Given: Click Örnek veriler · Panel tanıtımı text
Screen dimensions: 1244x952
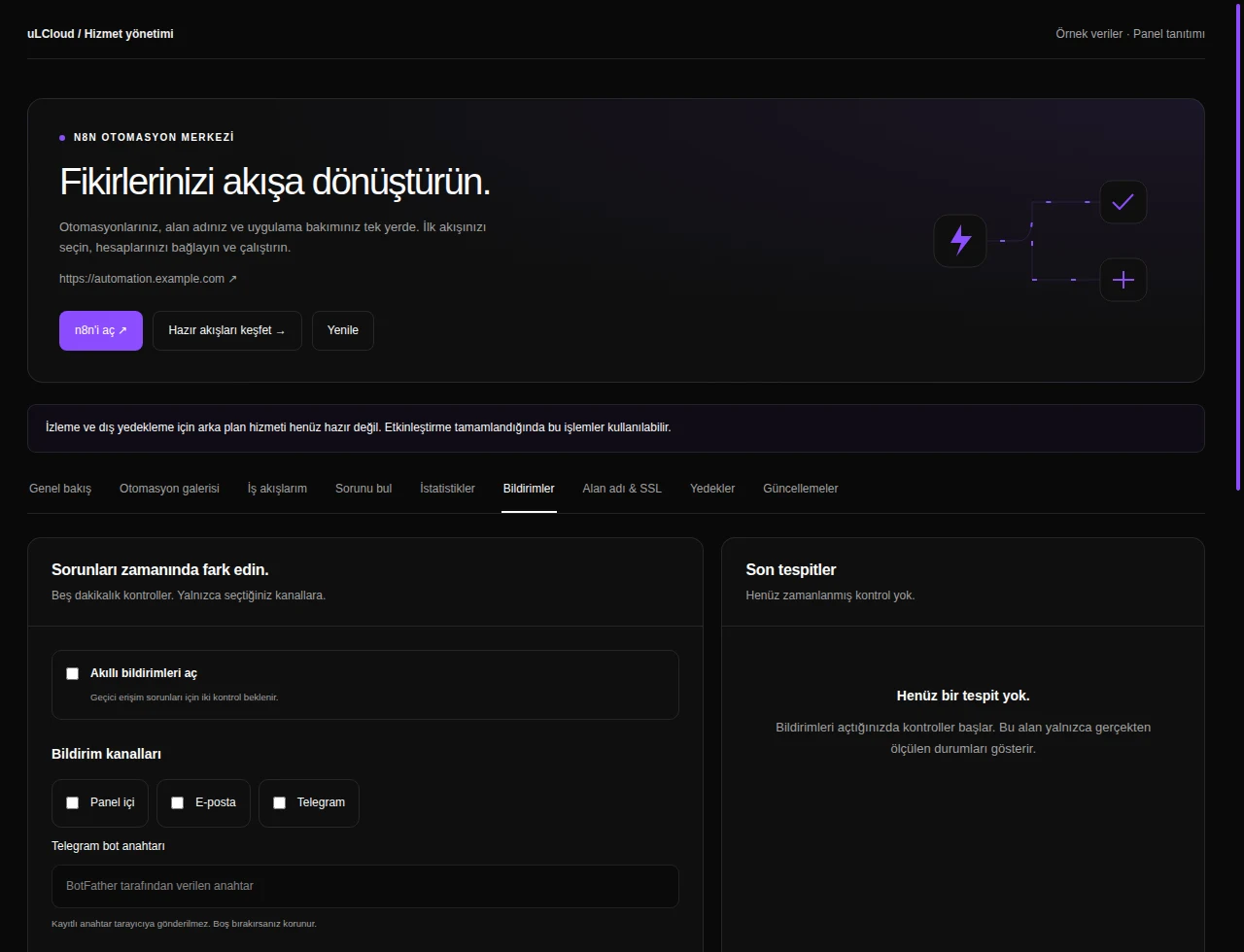Looking at the screenshot, I should pyautogui.click(x=1130, y=34).
